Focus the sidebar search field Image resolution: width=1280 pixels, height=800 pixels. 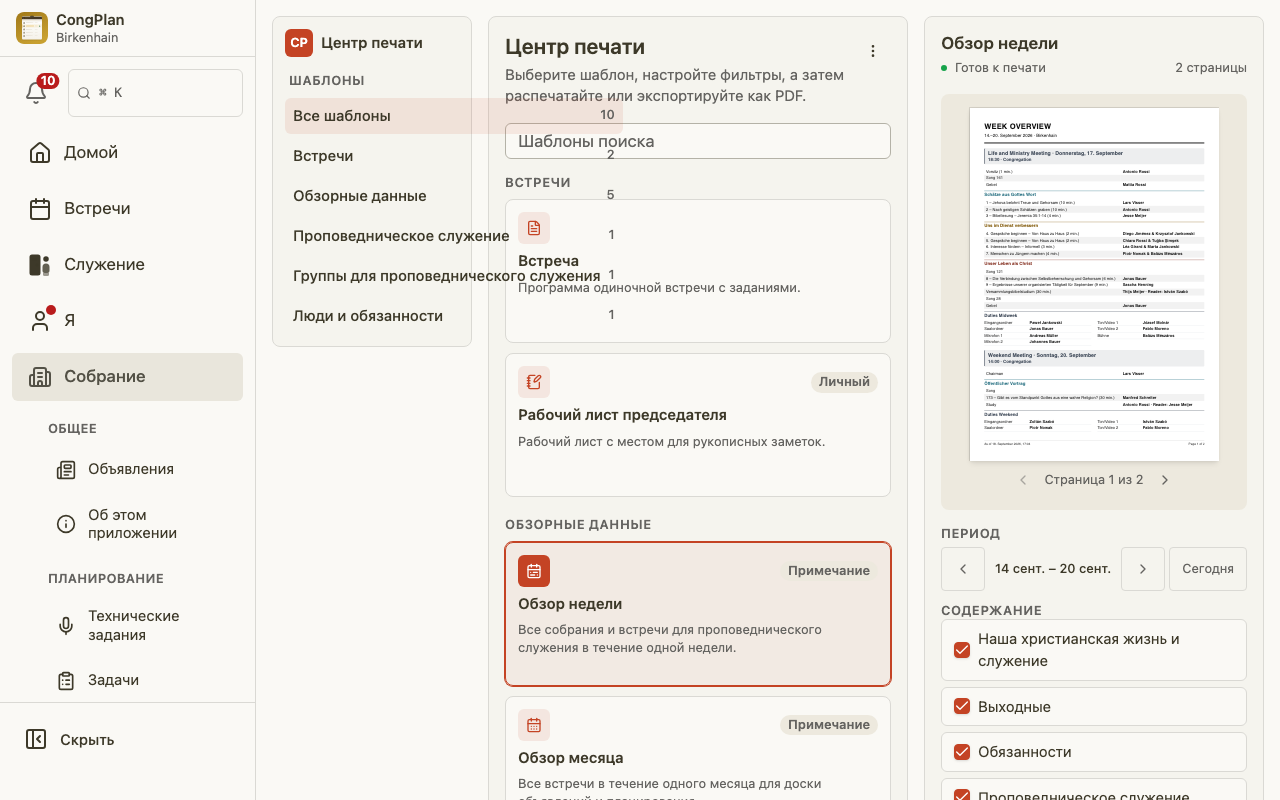[155, 93]
